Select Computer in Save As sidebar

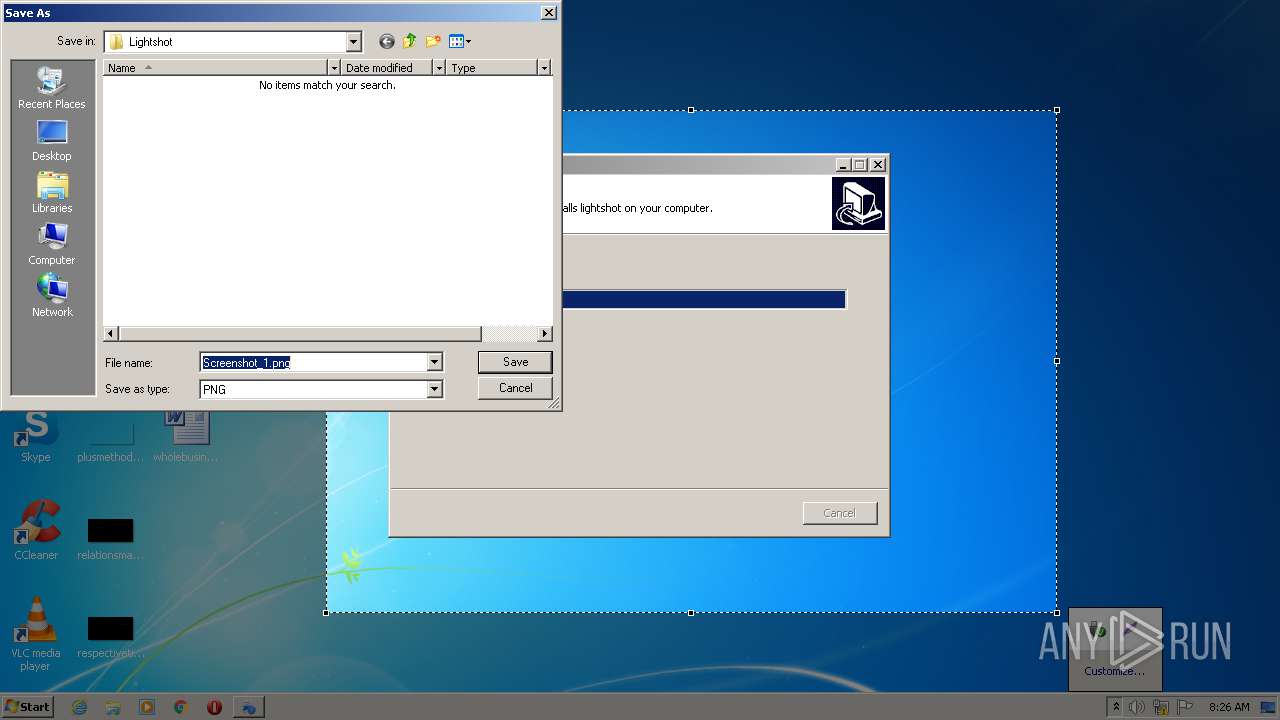point(52,245)
